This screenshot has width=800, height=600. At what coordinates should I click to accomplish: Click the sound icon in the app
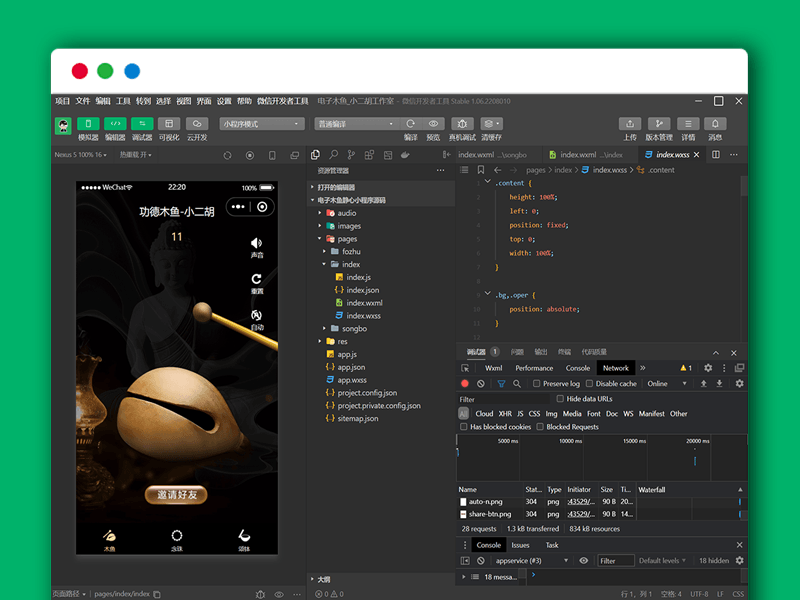[257, 243]
